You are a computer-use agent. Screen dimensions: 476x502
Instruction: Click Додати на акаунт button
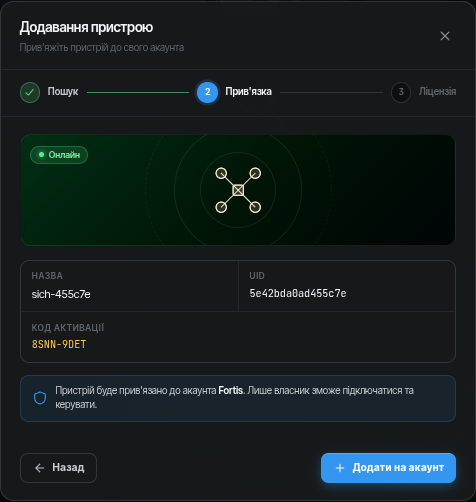pos(388,468)
